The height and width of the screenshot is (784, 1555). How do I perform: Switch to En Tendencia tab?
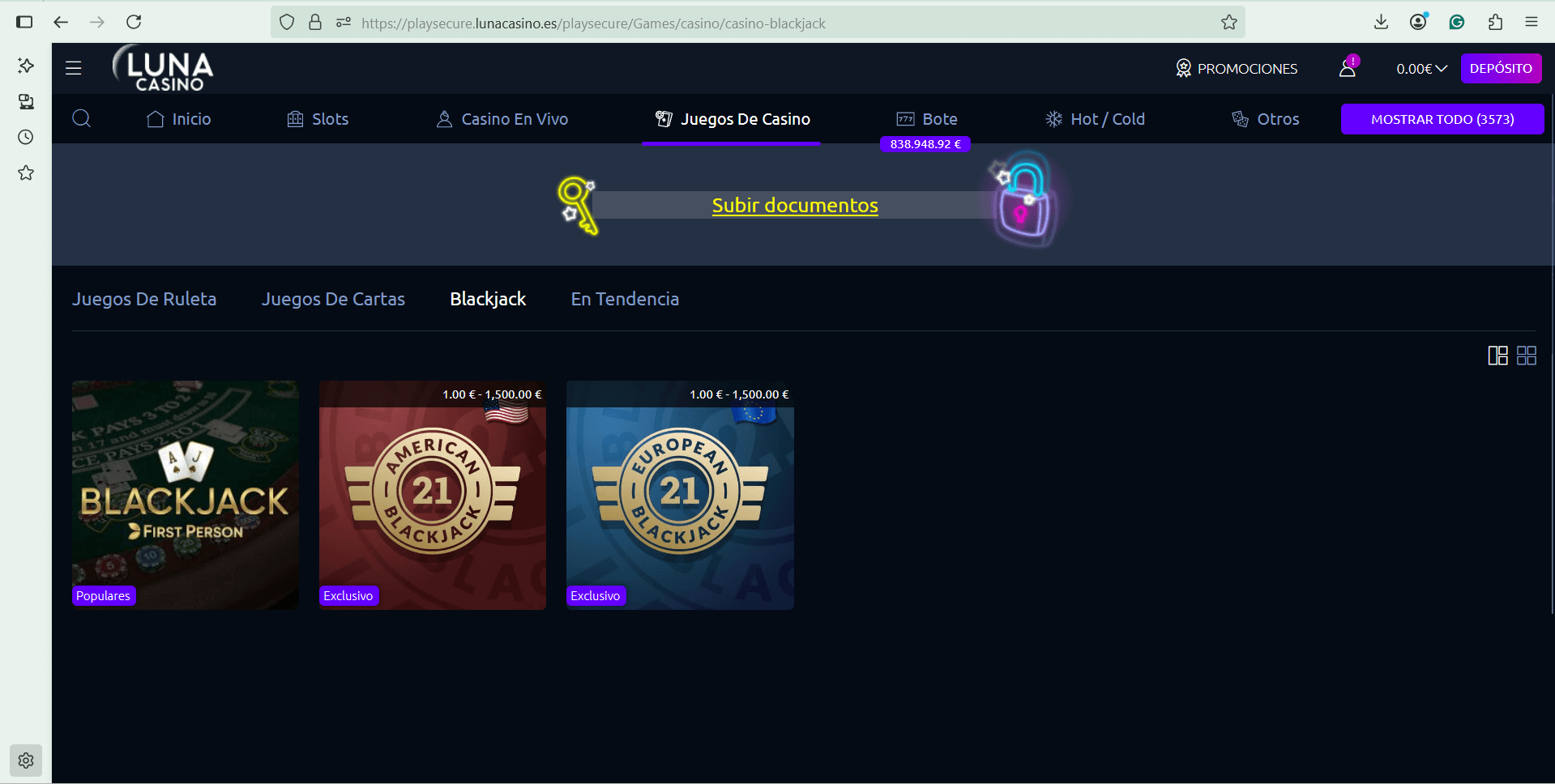tap(625, 299)
